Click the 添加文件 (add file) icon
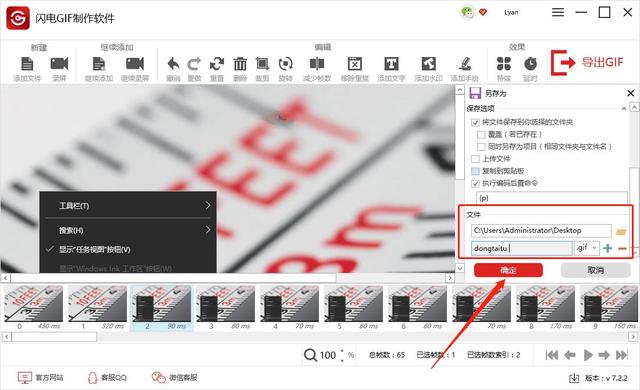Screen dimensions: 640x390 point(27,64)
